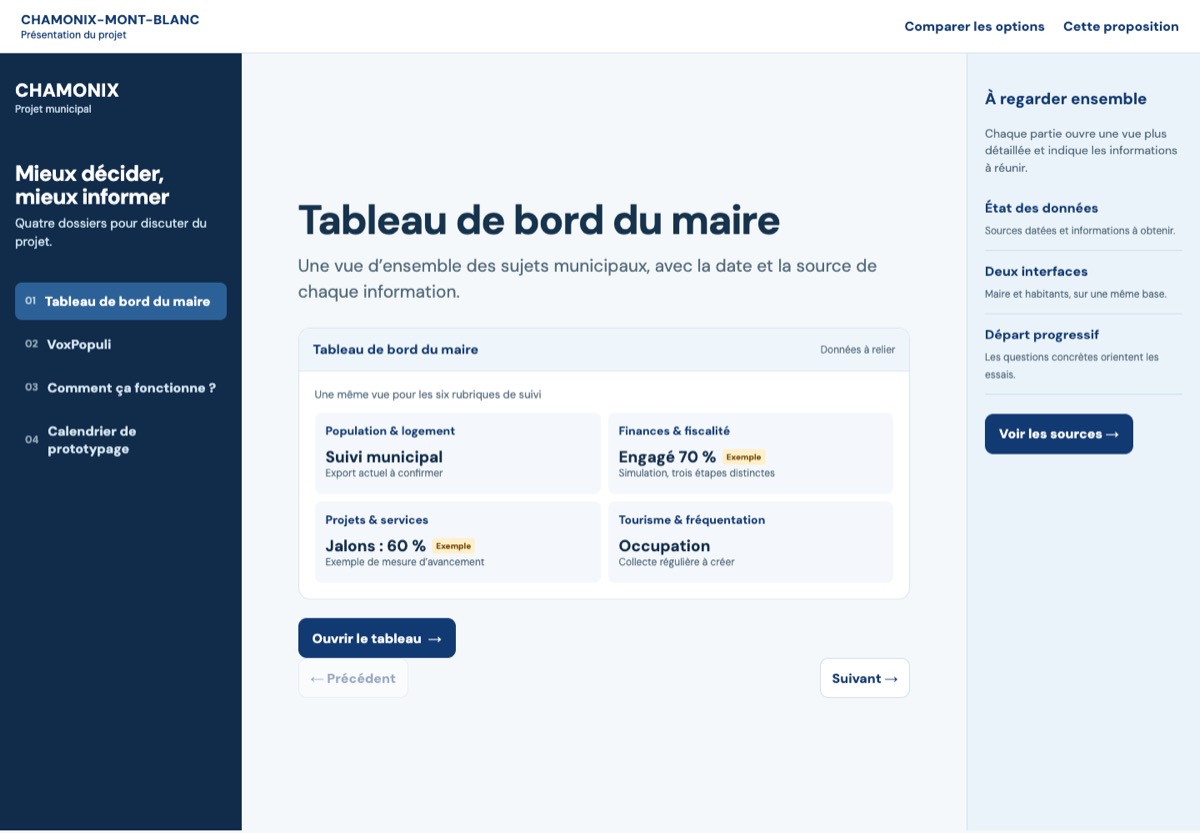This screenshot has height=833, width=1200.
Task: Open Comparer les options link
Action: click(x=974, y=27)
